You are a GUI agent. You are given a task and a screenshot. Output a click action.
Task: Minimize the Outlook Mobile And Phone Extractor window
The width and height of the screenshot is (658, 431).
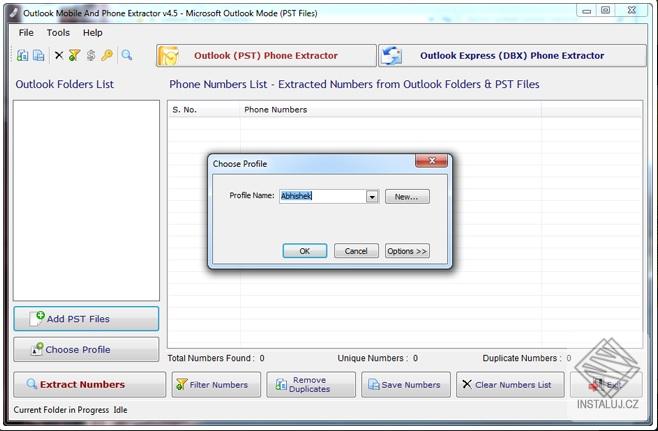pos(587,11)
